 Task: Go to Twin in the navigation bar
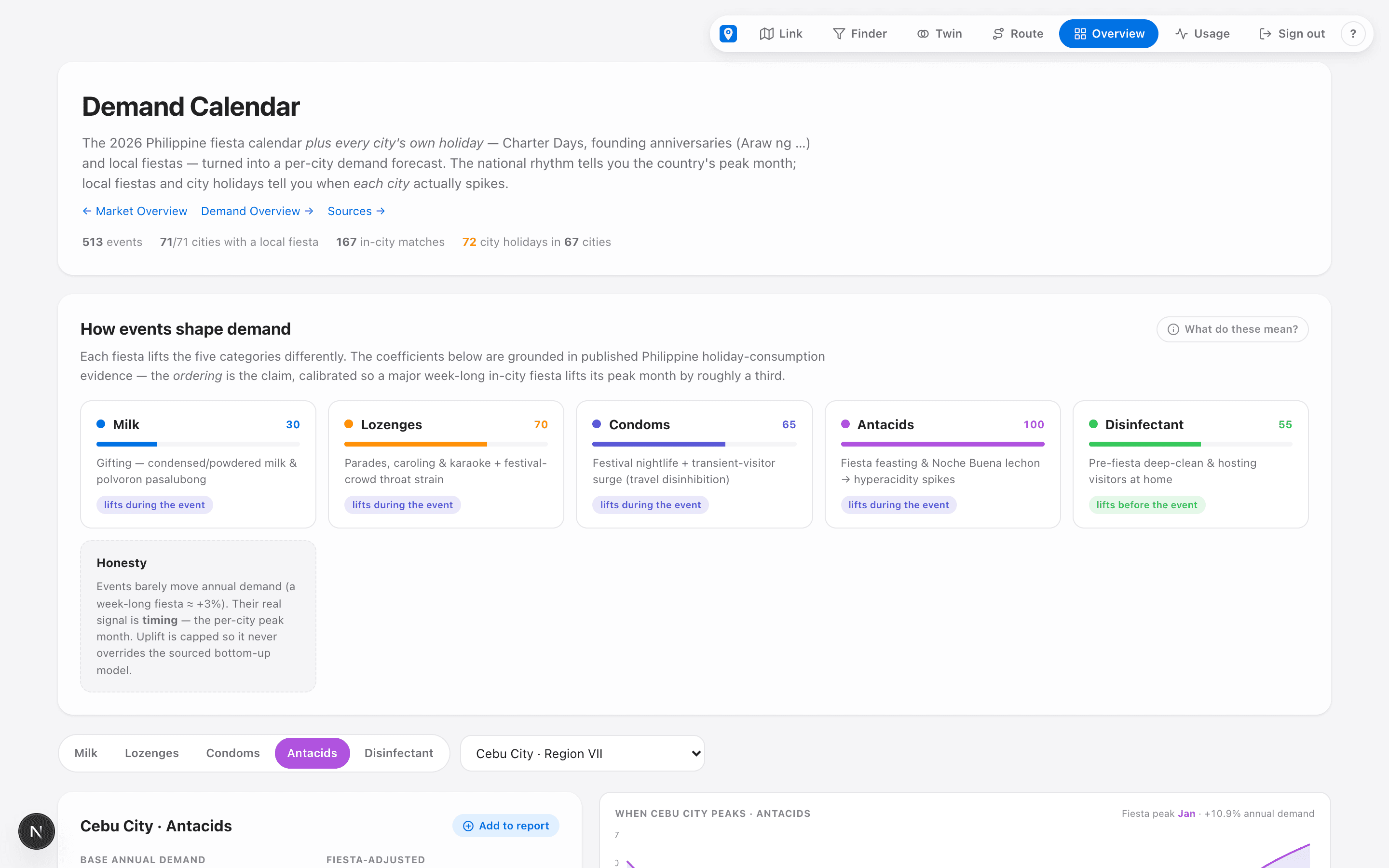coord(940,34)
